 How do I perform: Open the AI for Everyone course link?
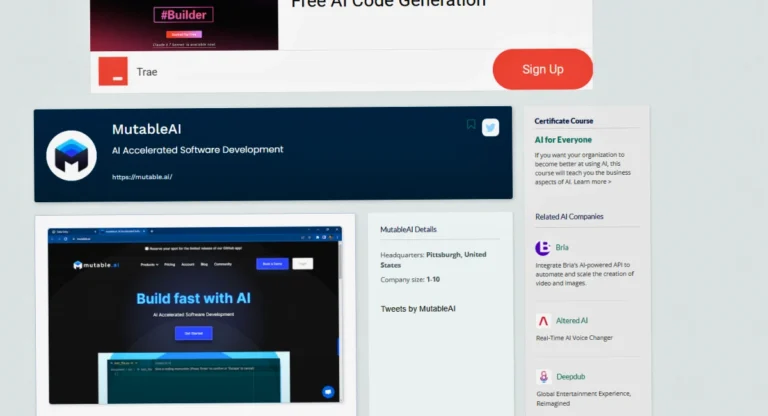point(563,140)
